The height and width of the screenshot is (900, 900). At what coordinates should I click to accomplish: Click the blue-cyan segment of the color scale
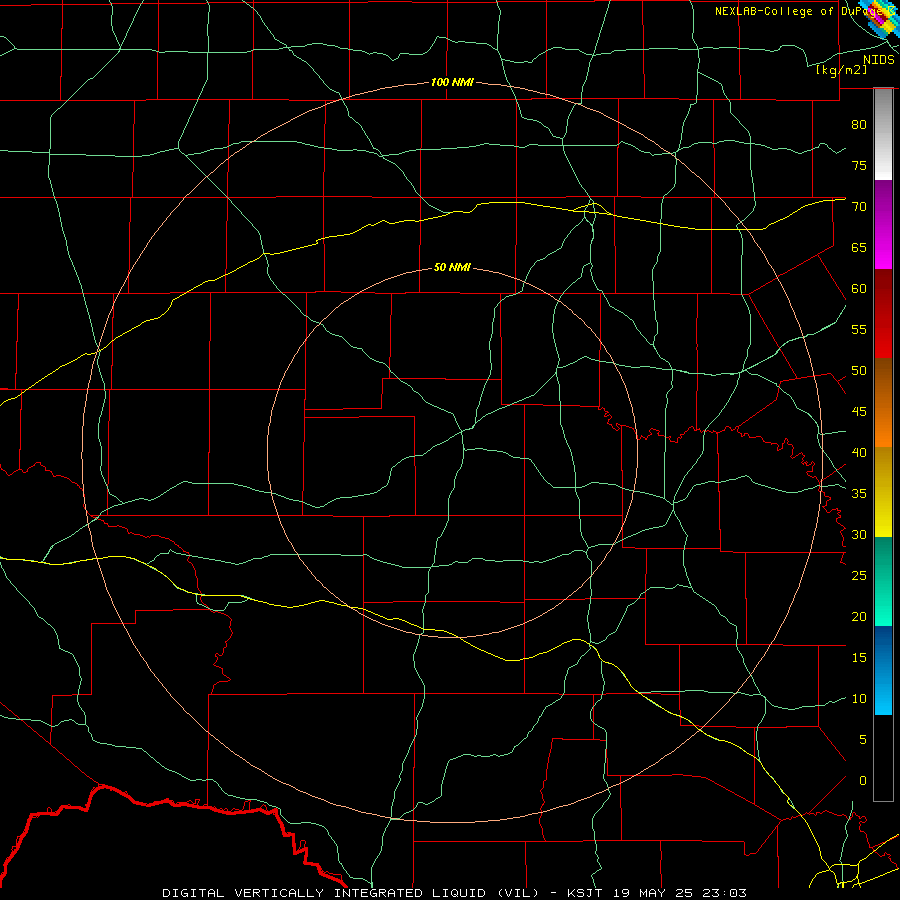click(883, 670)
